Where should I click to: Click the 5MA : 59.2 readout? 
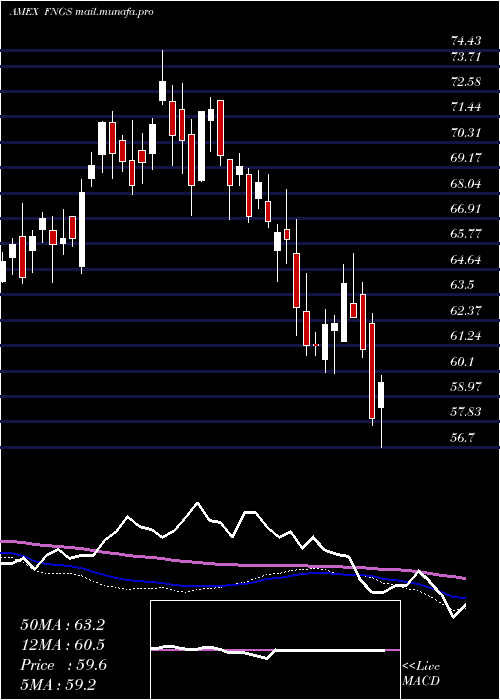click(58, 684)
